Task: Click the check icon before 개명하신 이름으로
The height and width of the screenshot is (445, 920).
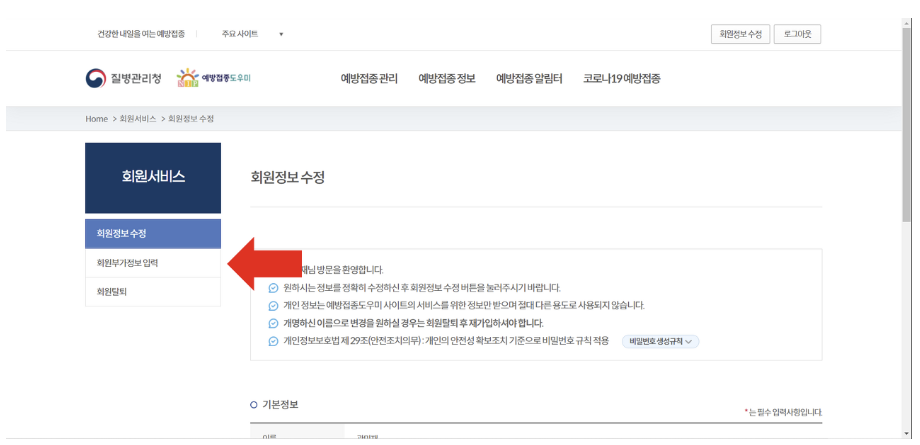Action: coord(273,323)
